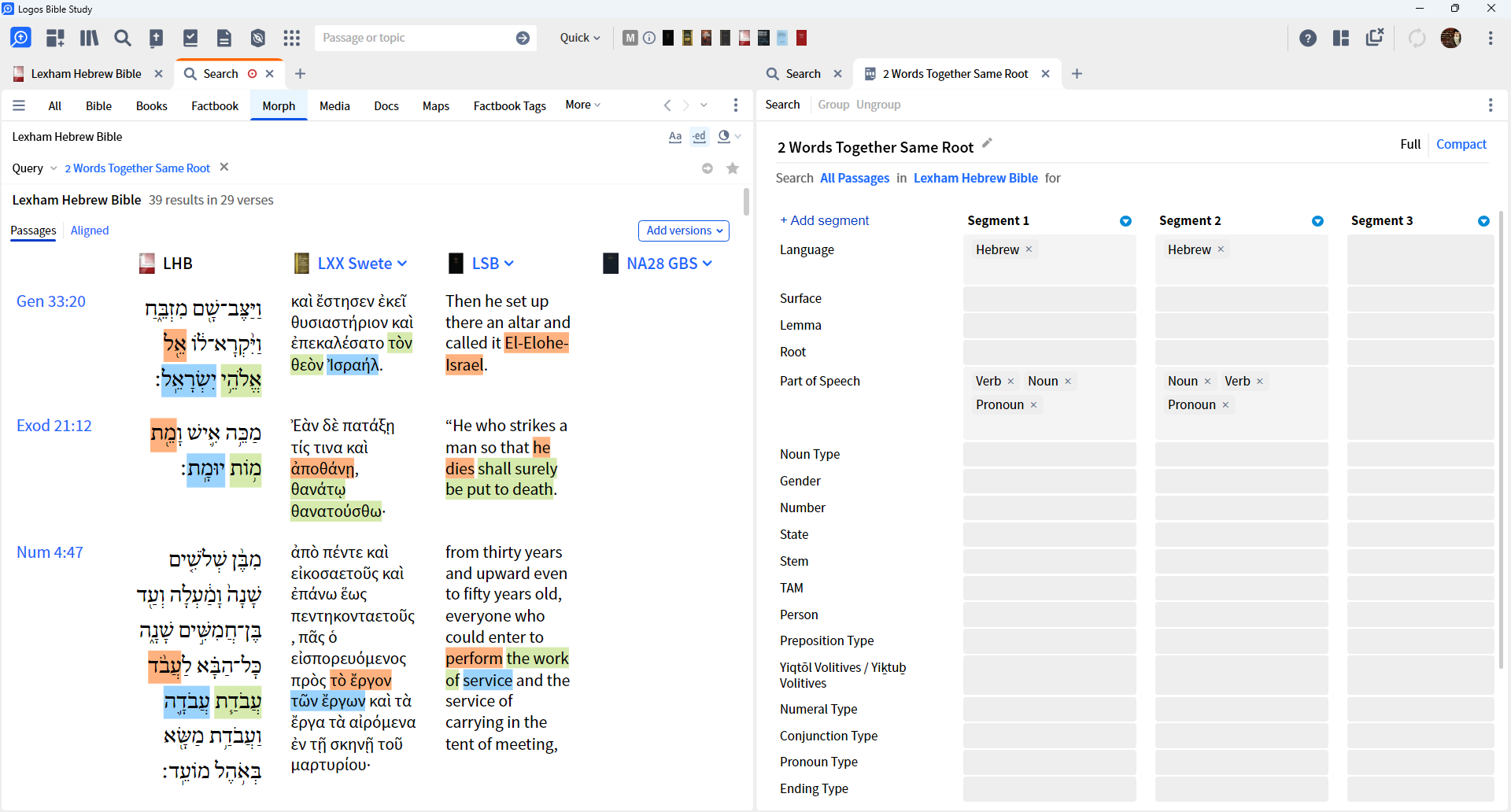Open the Bible cross book icon
The image size is (1511, 812).
[157, 38]
